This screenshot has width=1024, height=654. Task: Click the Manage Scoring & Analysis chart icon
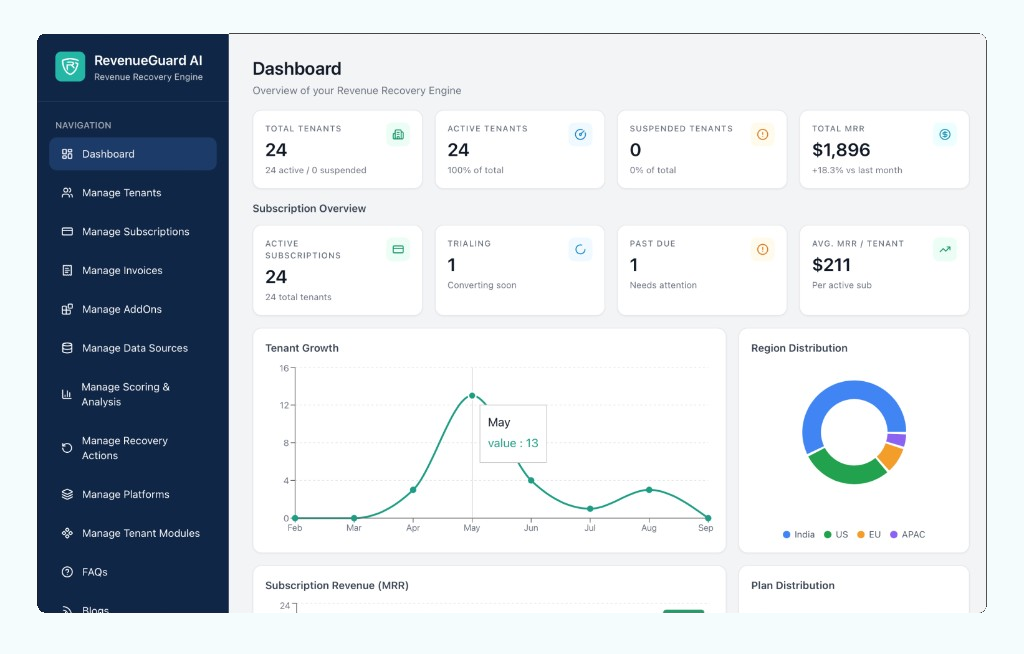click(x=67, y=394)
